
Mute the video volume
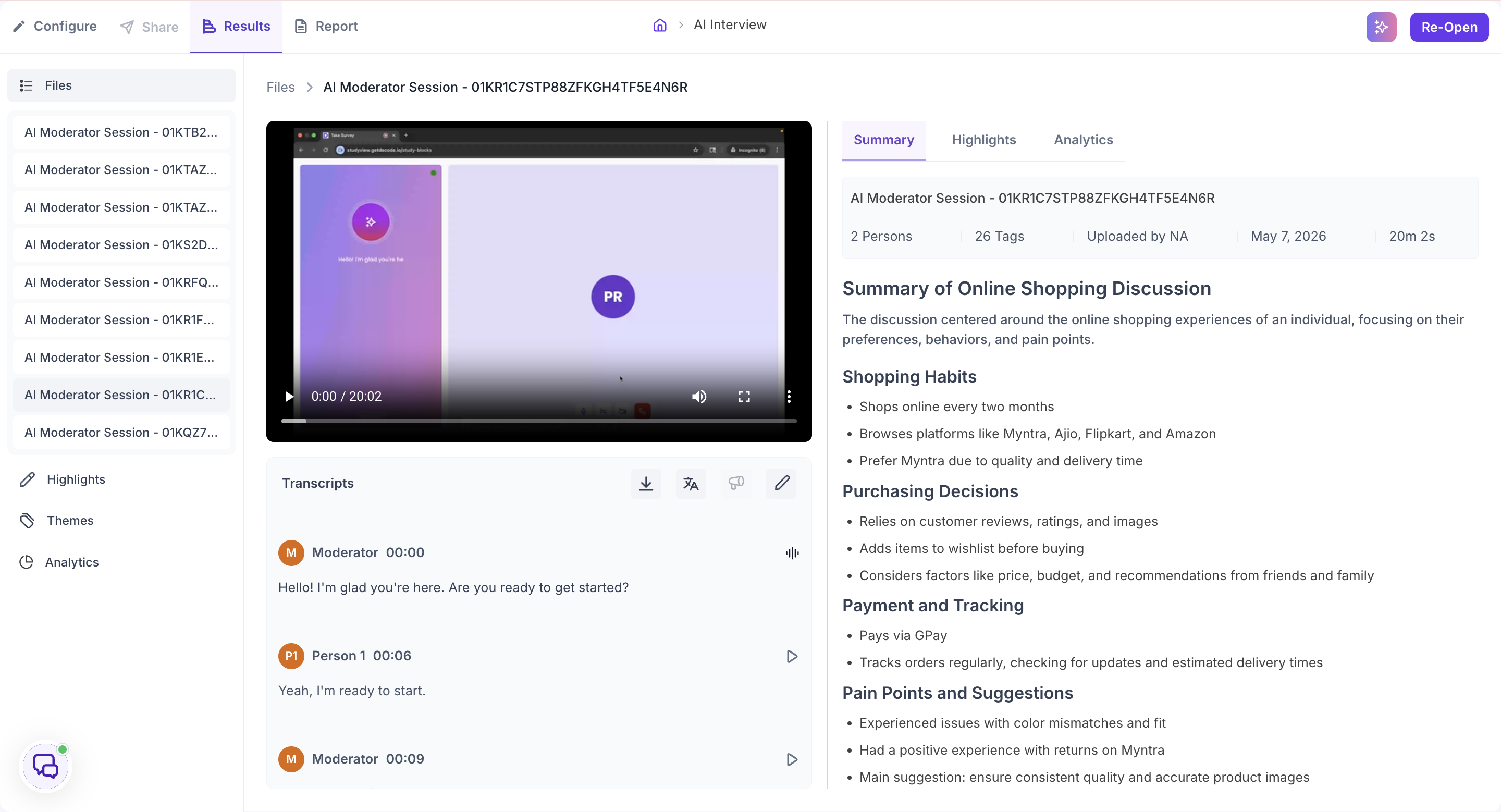tap(699, 397)
